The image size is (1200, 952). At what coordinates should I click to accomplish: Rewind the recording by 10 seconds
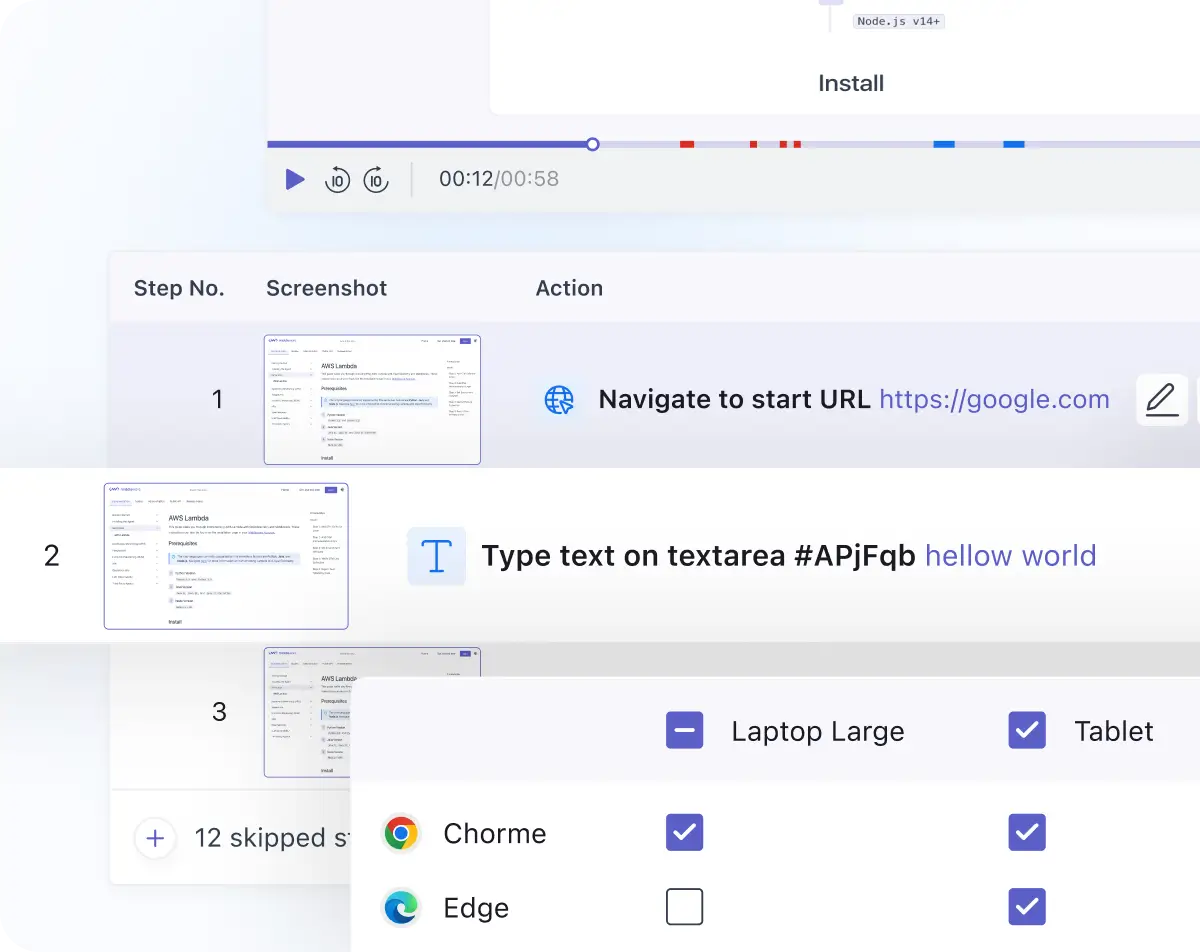pyautogui.click(x=337, y=180)
